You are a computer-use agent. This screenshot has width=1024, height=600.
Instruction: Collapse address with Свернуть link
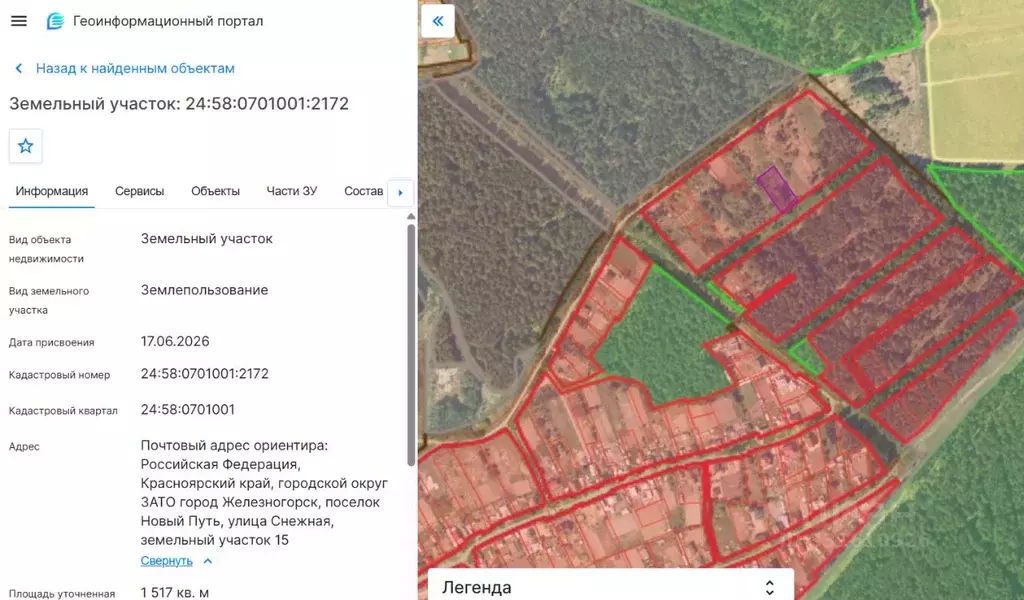point(167,561)
